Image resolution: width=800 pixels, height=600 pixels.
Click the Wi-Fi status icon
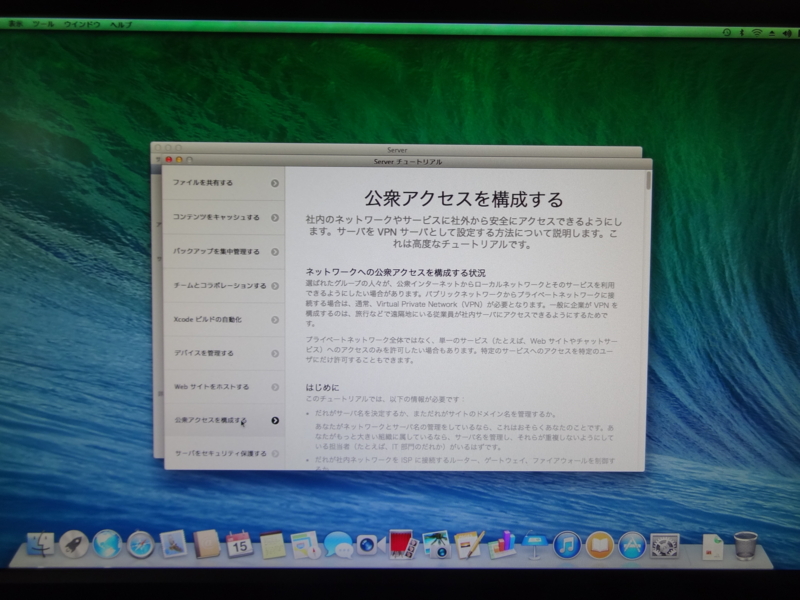(757, 33)
